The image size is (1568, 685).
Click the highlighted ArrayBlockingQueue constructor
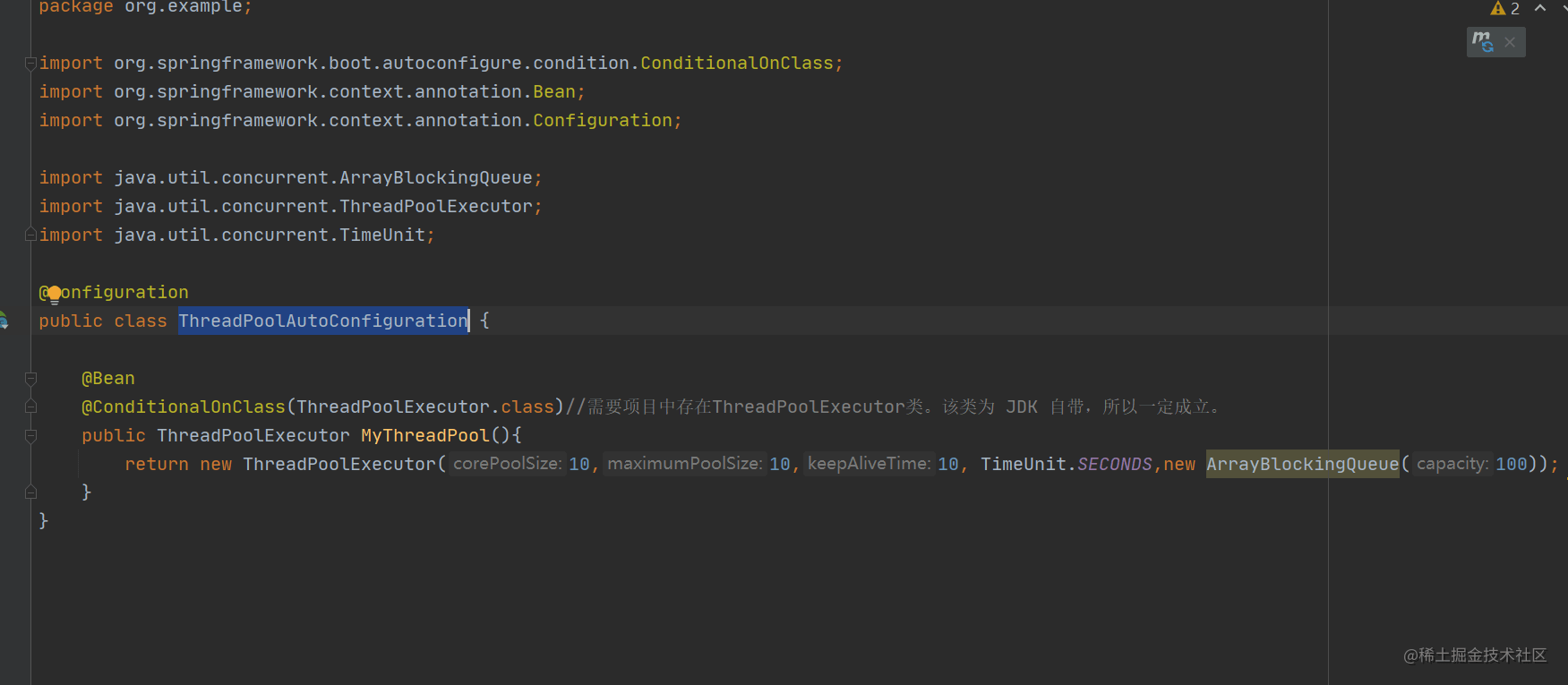(1302, 464)
